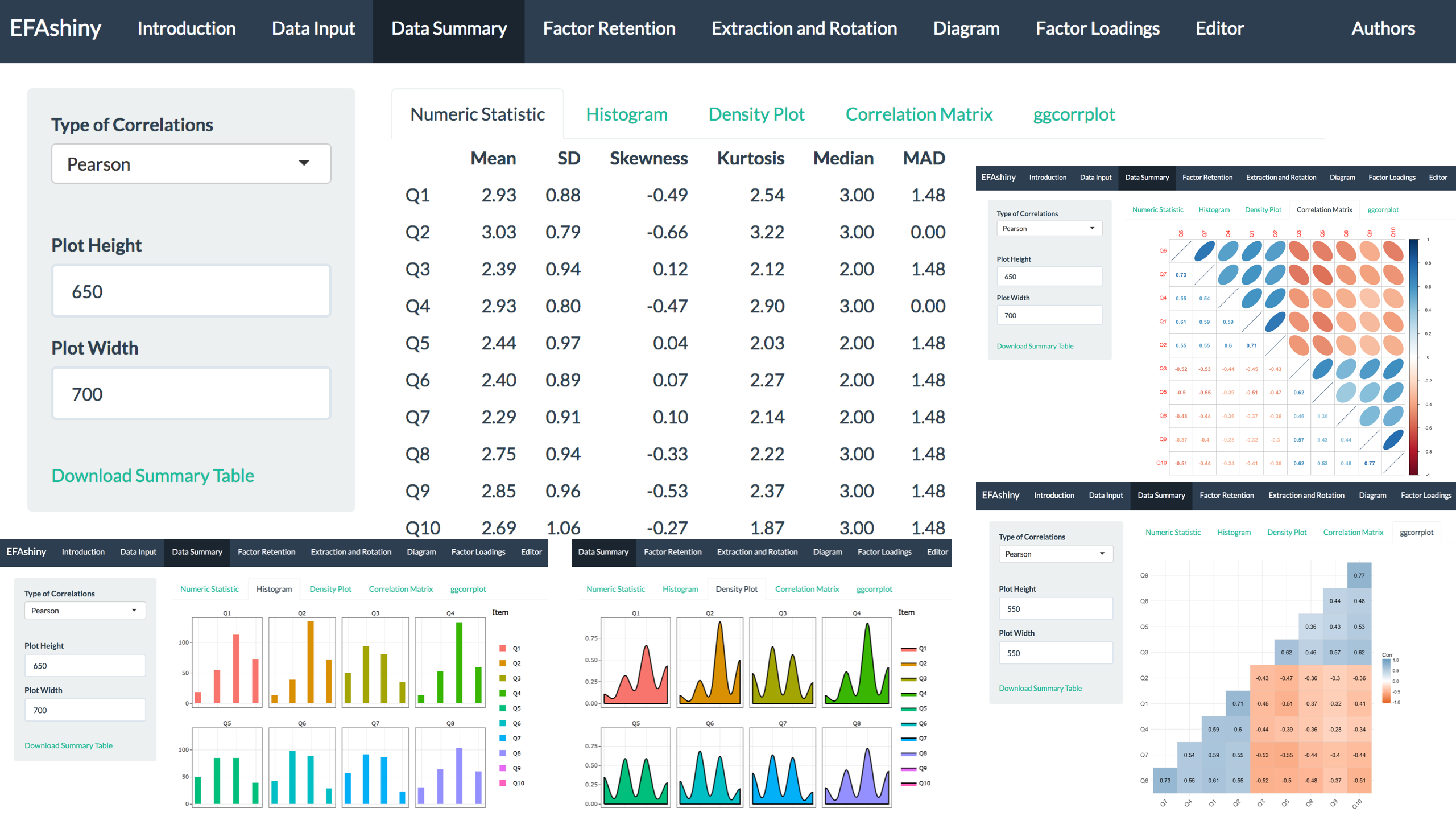This screenshot has height=816, width=1456.
Task: Click the large Download Summary Table link
Action: pyautogui.click(x=152, y=475)
